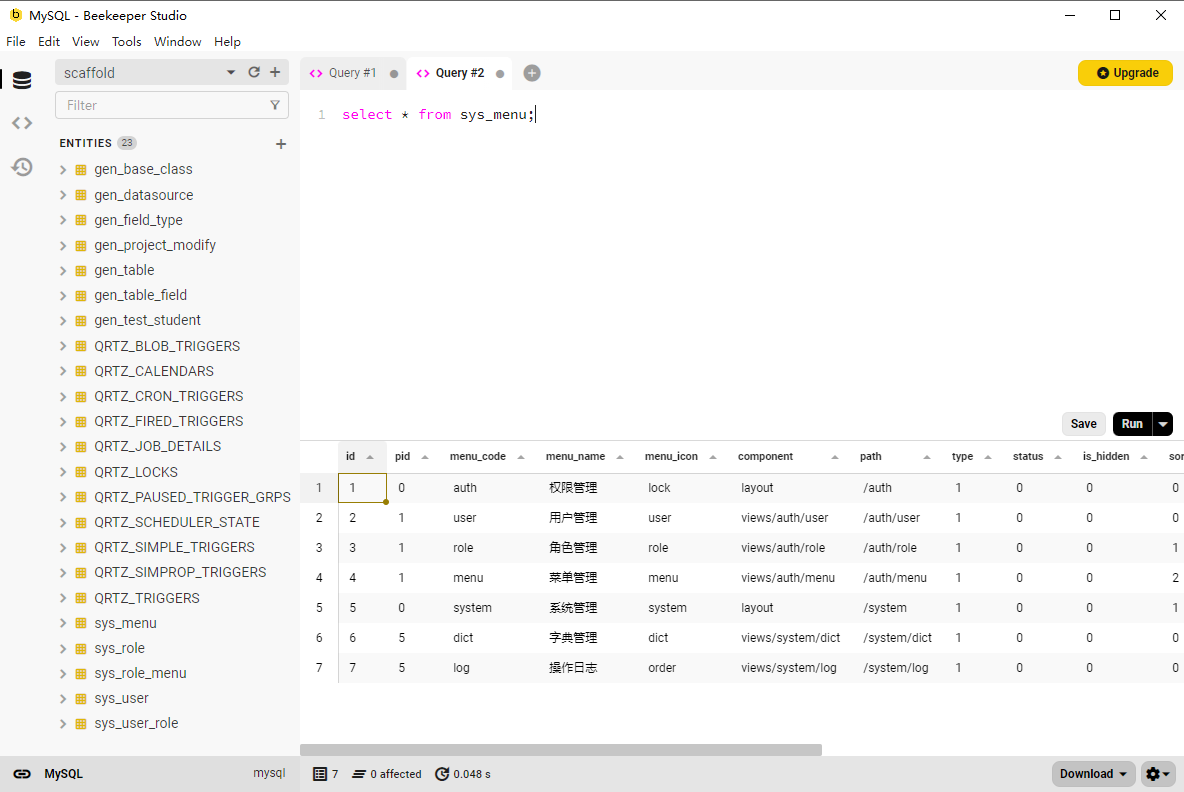
Task: Add a new query tab with plus
Action: tap(532, 73)
